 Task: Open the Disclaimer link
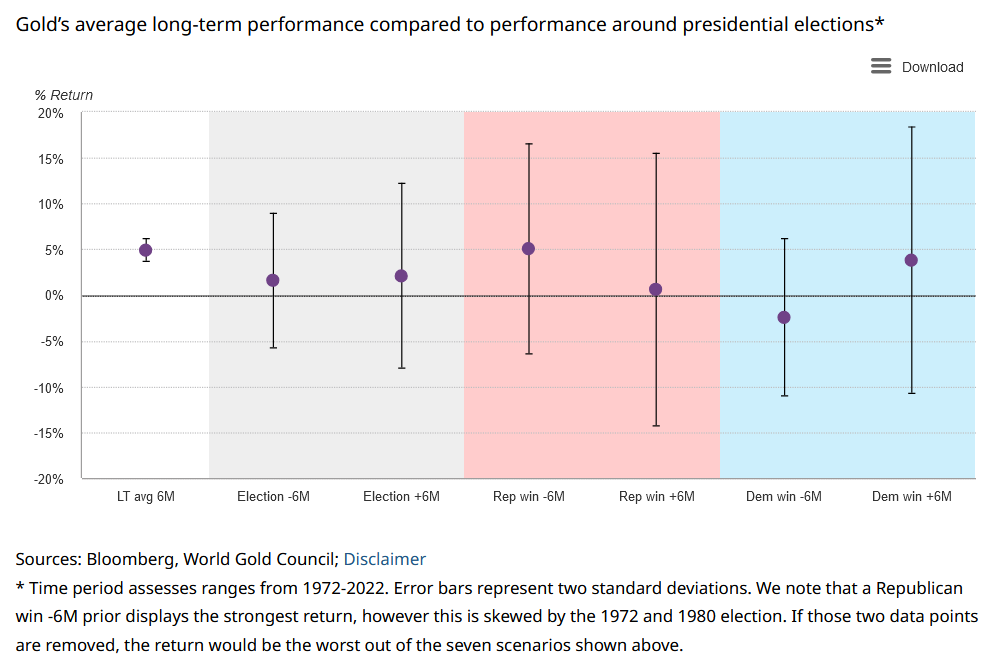[x=384, y=559]
